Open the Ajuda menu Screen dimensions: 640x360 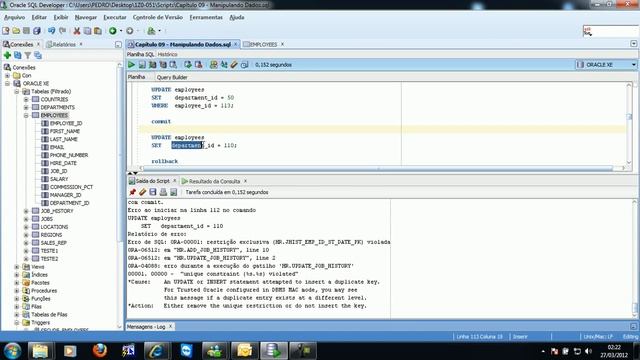click(x=237, y=18)
